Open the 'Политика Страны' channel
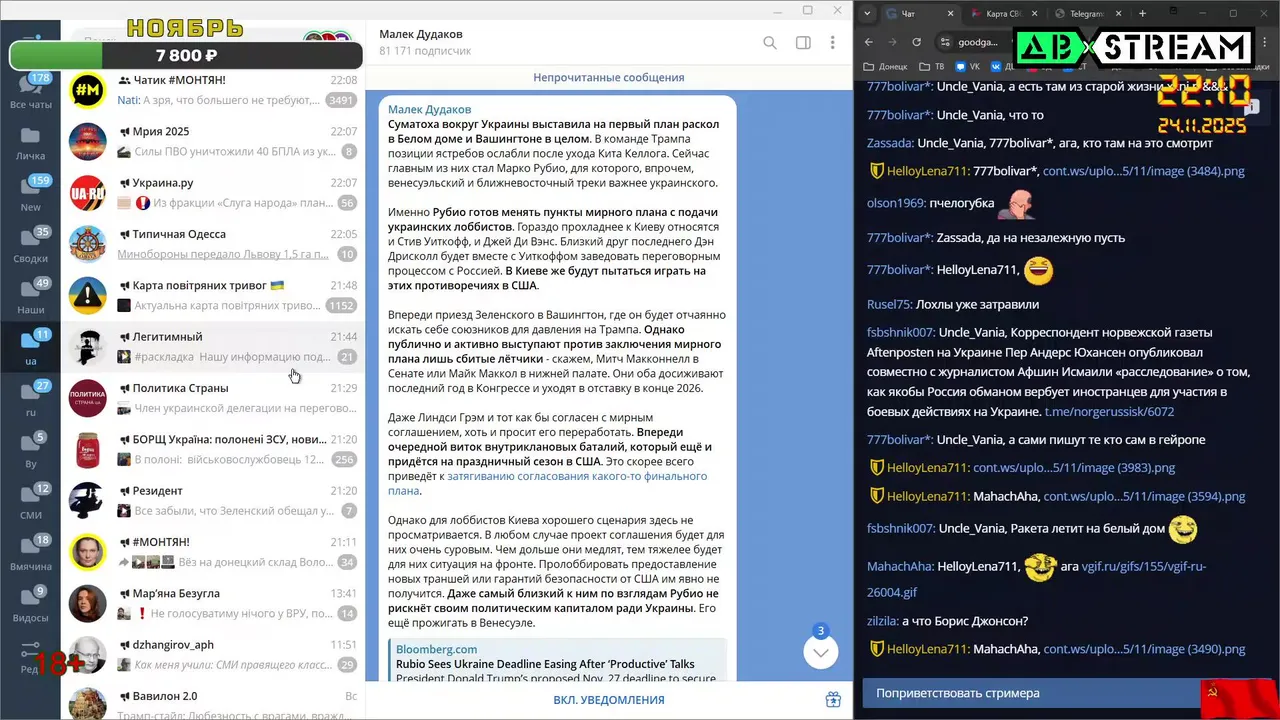The height and width of the screenshot is (720, 1280). pos(213,398)
